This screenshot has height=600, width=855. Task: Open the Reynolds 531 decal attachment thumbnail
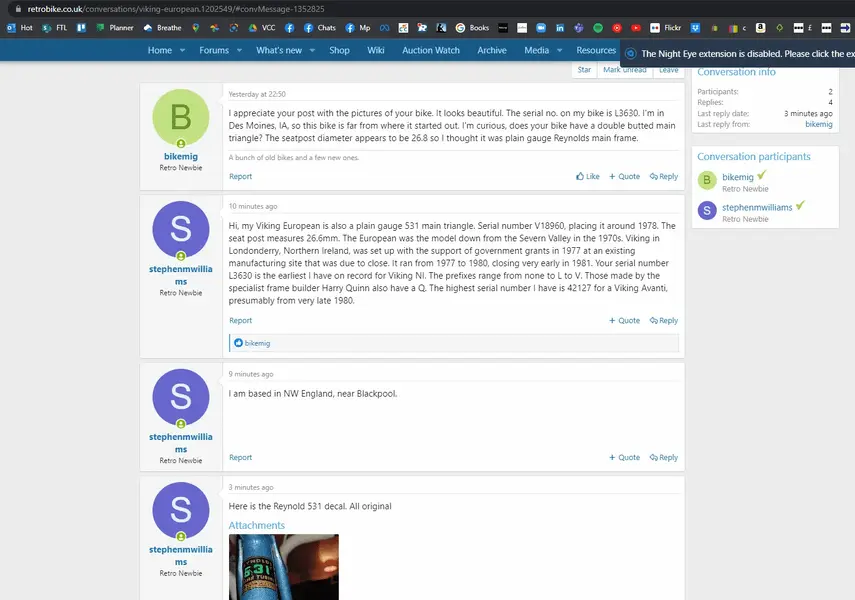click(x=284, y=567)
